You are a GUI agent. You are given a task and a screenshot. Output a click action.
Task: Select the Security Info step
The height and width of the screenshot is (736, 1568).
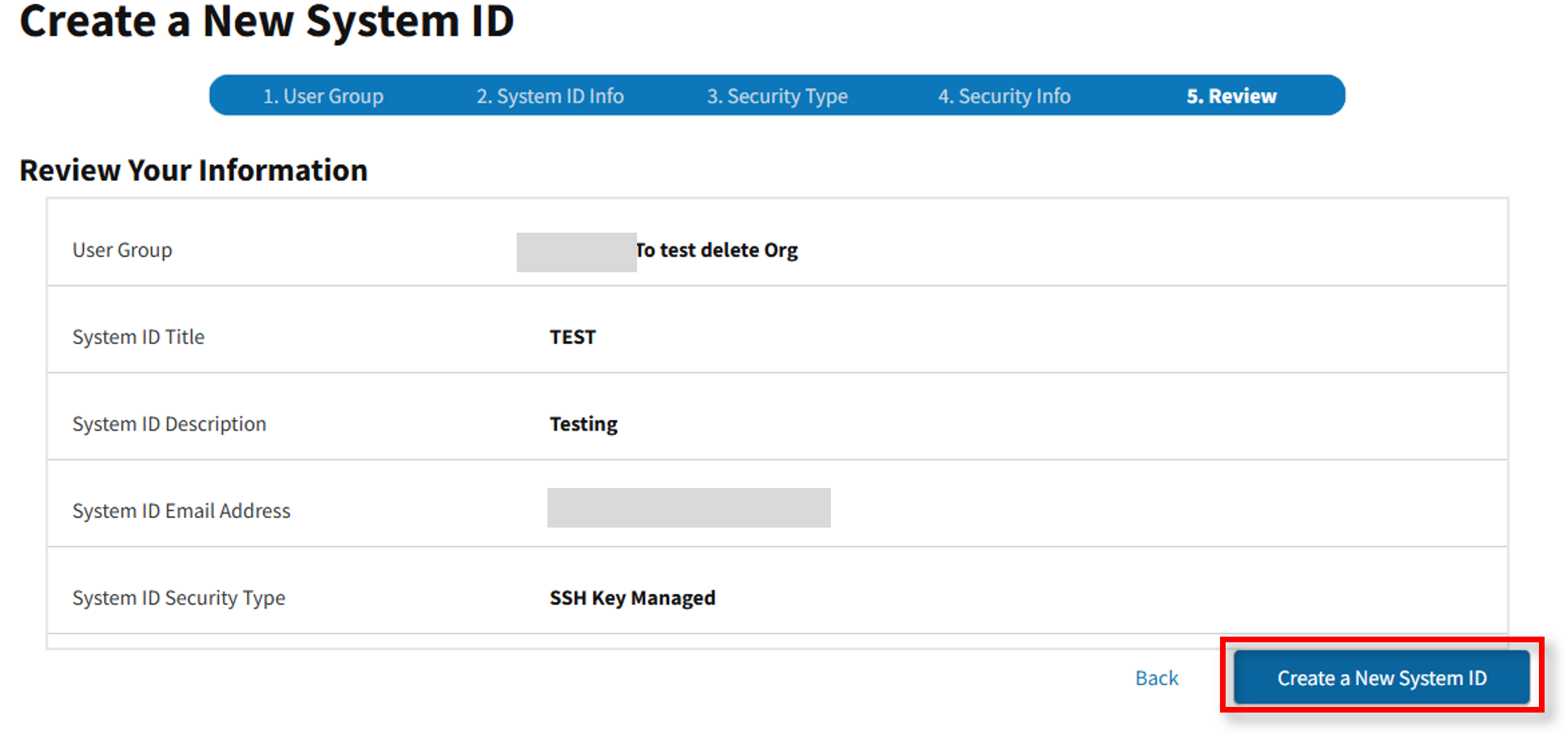(1004, 96)
